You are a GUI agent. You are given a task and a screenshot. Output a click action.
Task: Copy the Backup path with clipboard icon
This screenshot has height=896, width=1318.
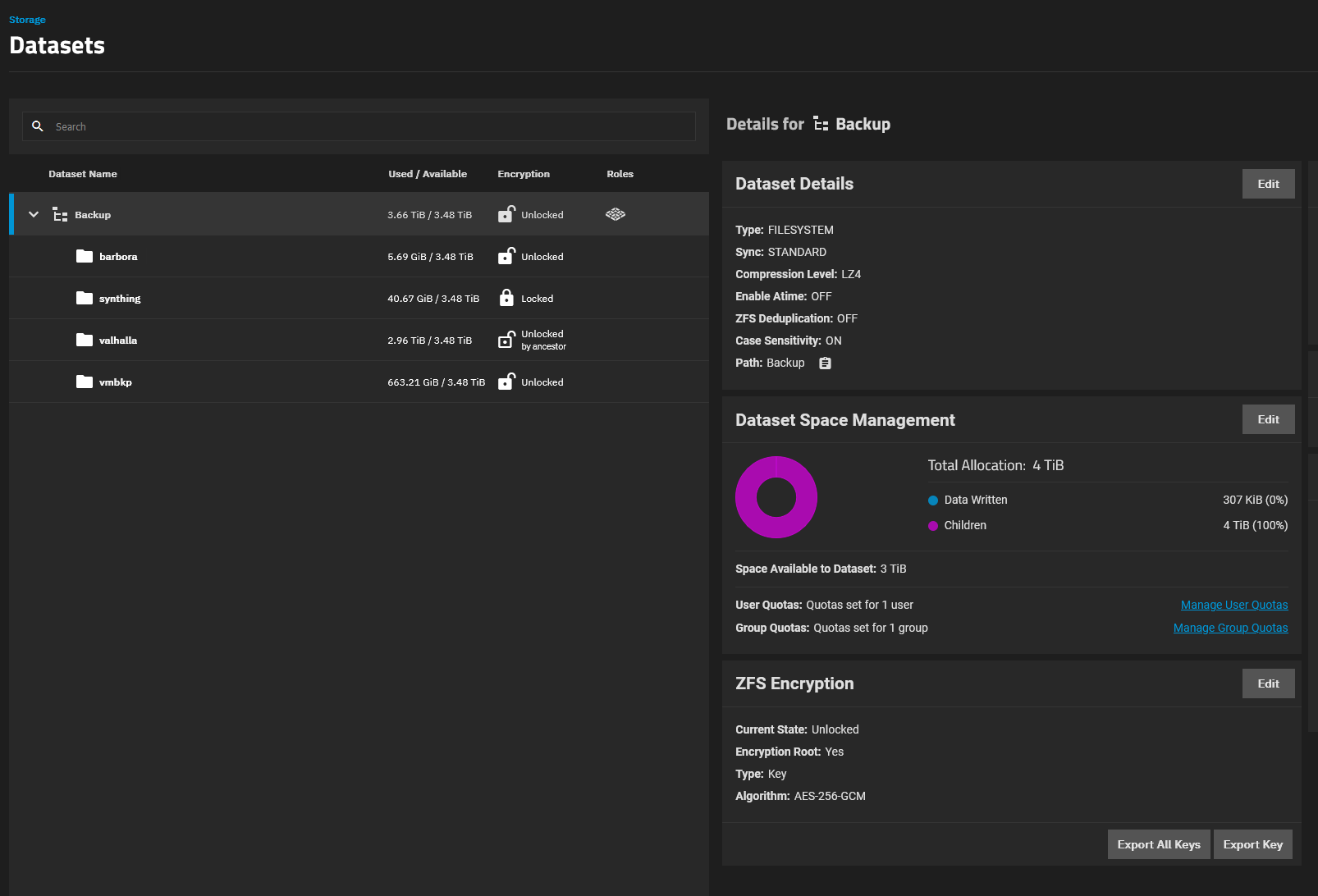[x=826, y=363]
